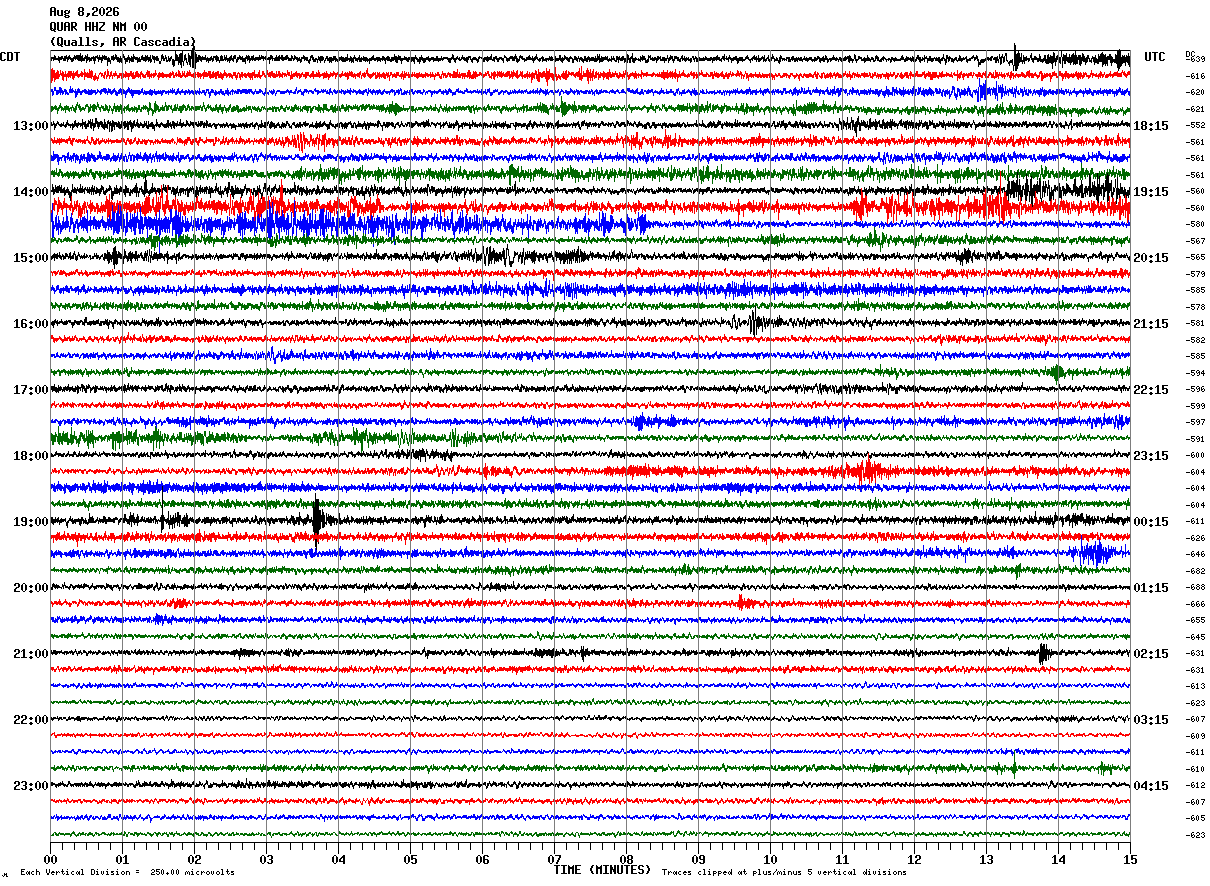Select the "20:15" UTC time label
Screen dimensions: 1210x886
1152,258
